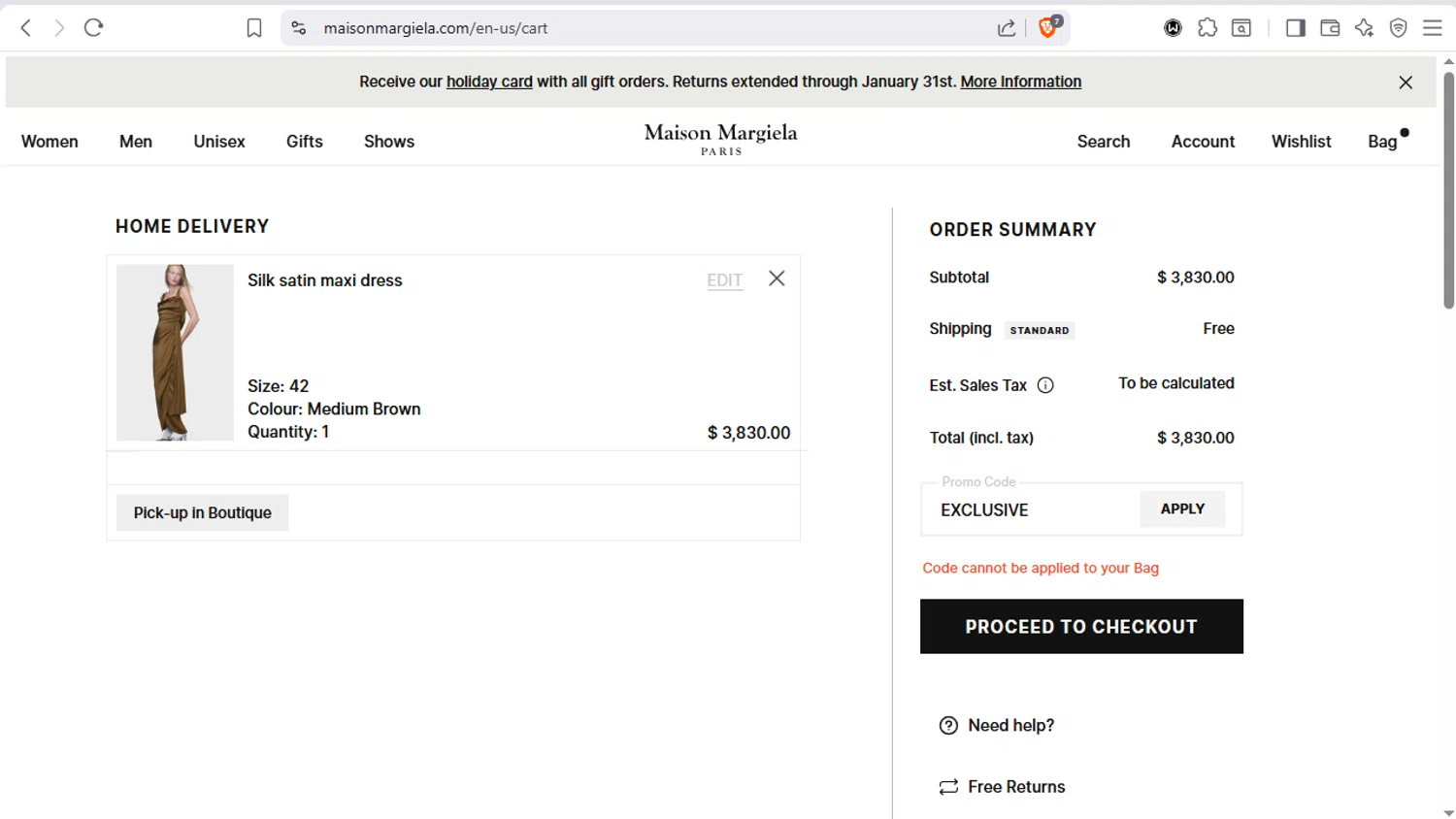The image size is (1456, 819).
Task: Click the circular extension icon left of puzzle
Action: 1174,28
